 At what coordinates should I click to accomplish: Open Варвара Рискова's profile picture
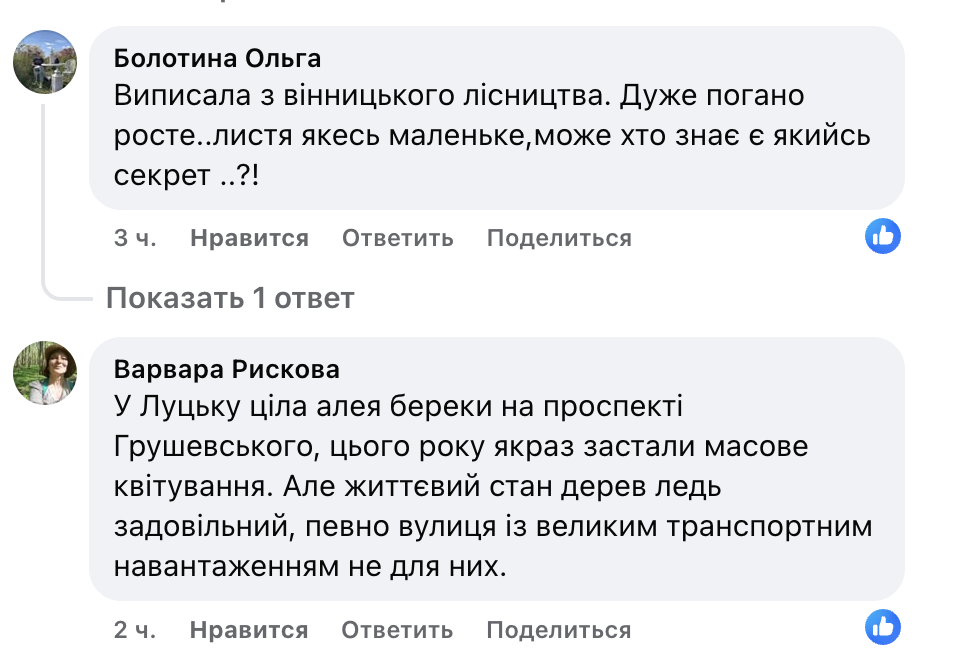coord(44,374)
